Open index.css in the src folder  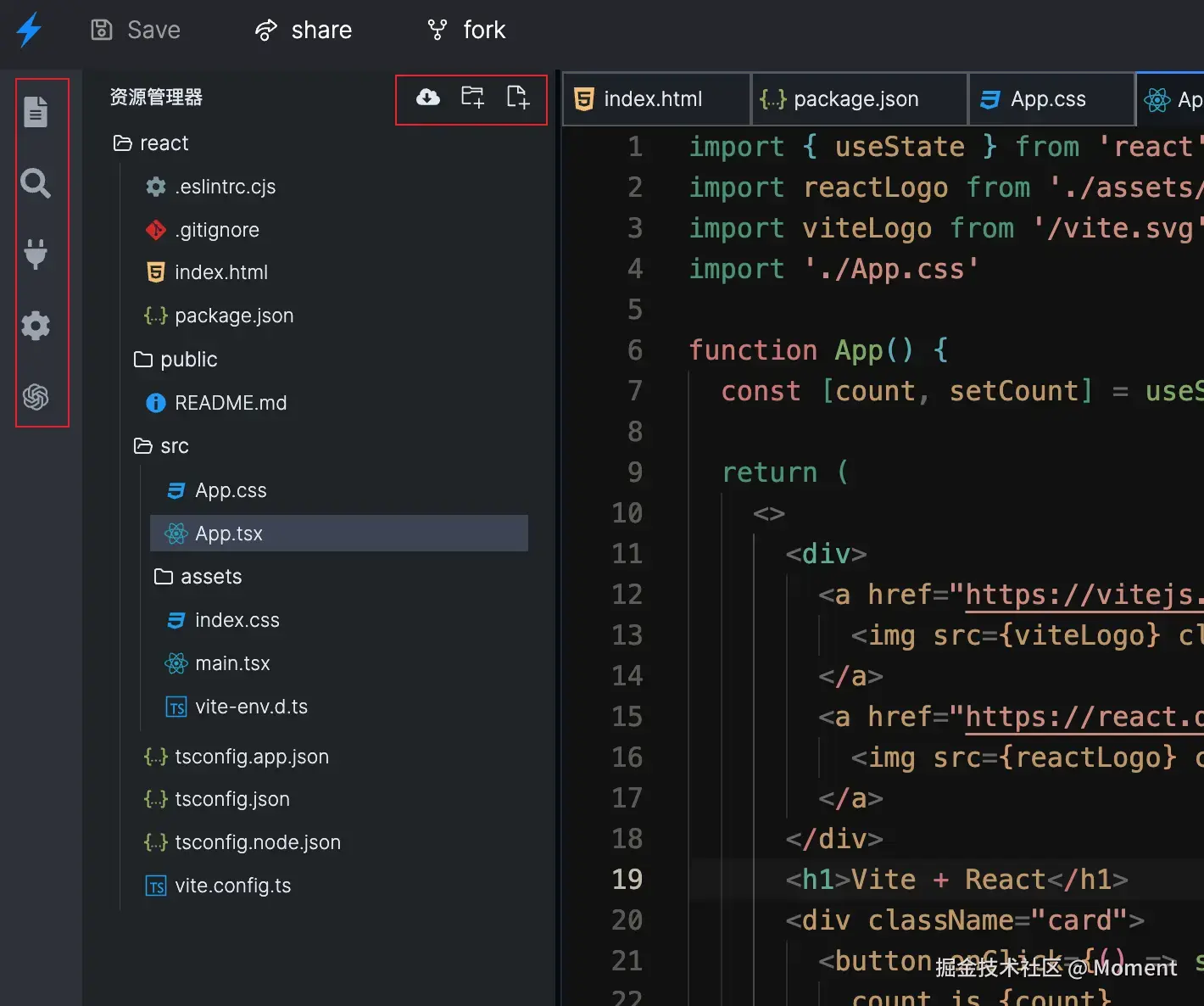222,620
